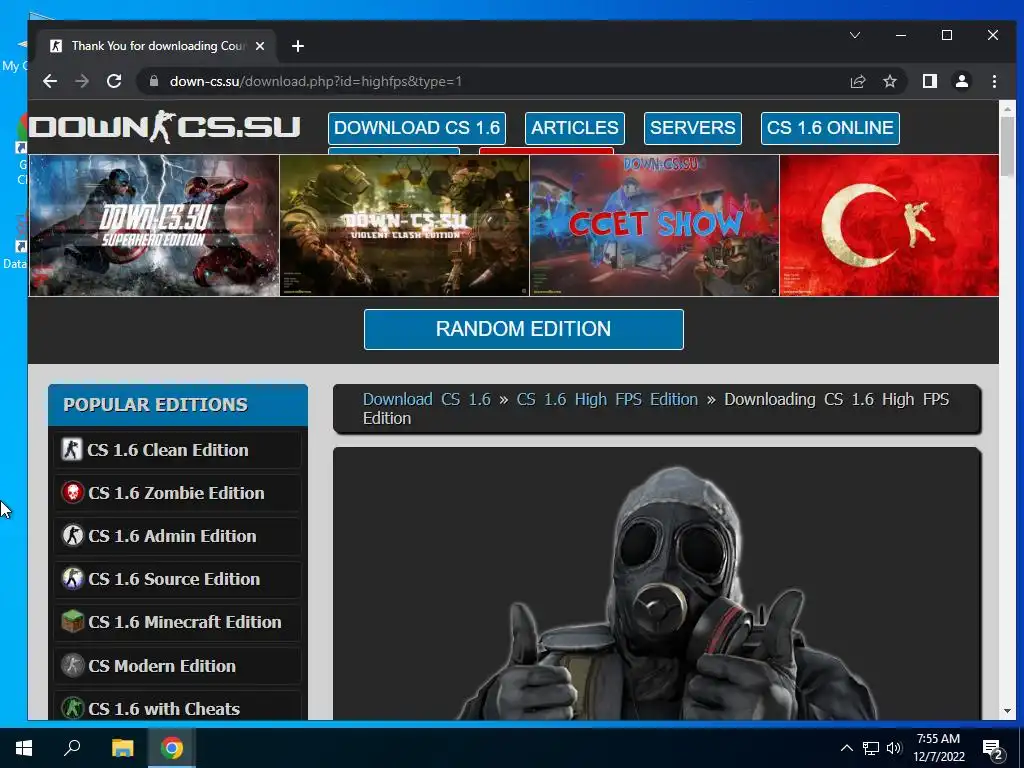Open Windows taskbar search
Screen dimensions: 1024x768
click(72, 748)
